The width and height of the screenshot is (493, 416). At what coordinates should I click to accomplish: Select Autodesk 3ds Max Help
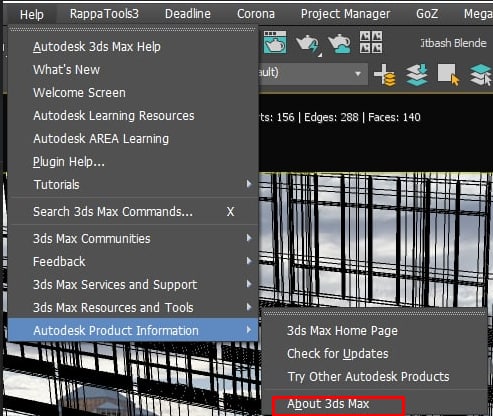click(x=133, y=47)
